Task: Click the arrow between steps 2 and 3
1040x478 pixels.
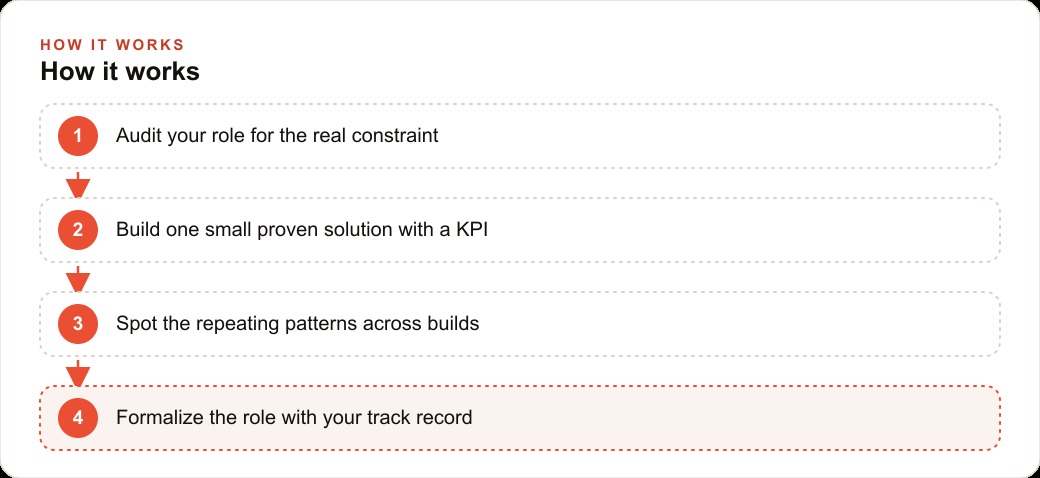Action: [78, 279]
